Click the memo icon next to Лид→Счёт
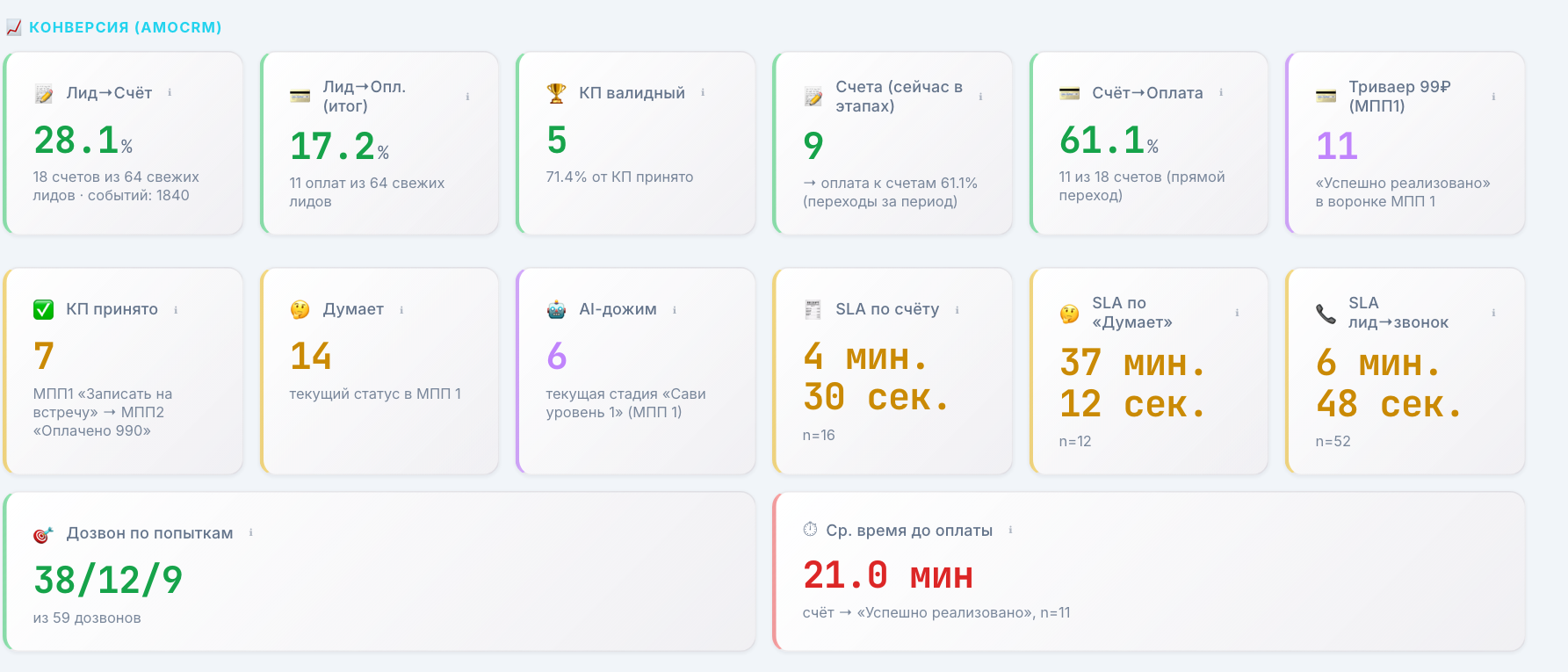Screen dimensions: 1568x672 click(x=43, y=94)
